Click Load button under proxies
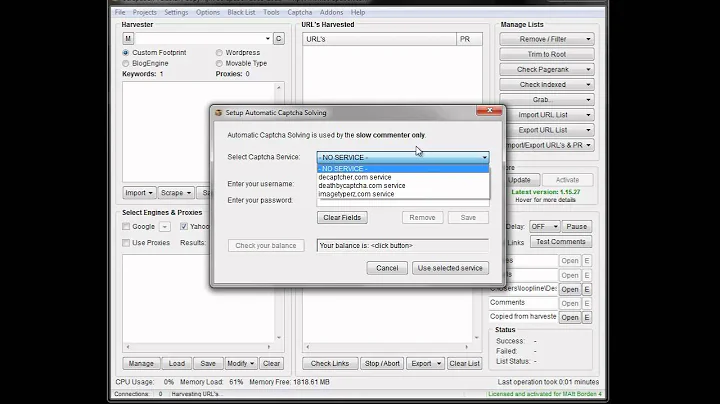The height and width of the screenshot is (404, 720). point(176,363)
